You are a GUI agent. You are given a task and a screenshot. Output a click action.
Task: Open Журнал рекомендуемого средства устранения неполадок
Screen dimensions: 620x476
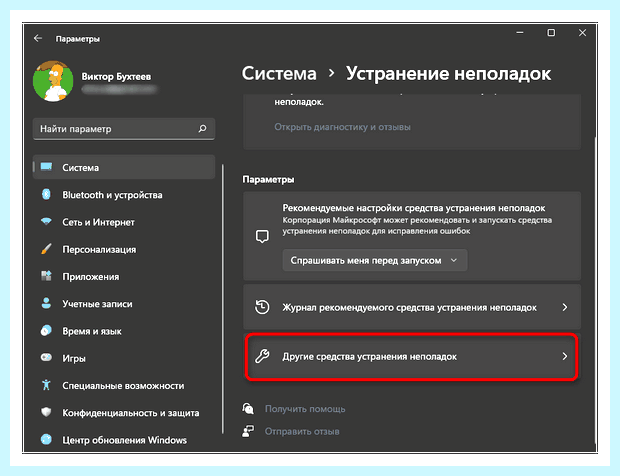point(412,307)
